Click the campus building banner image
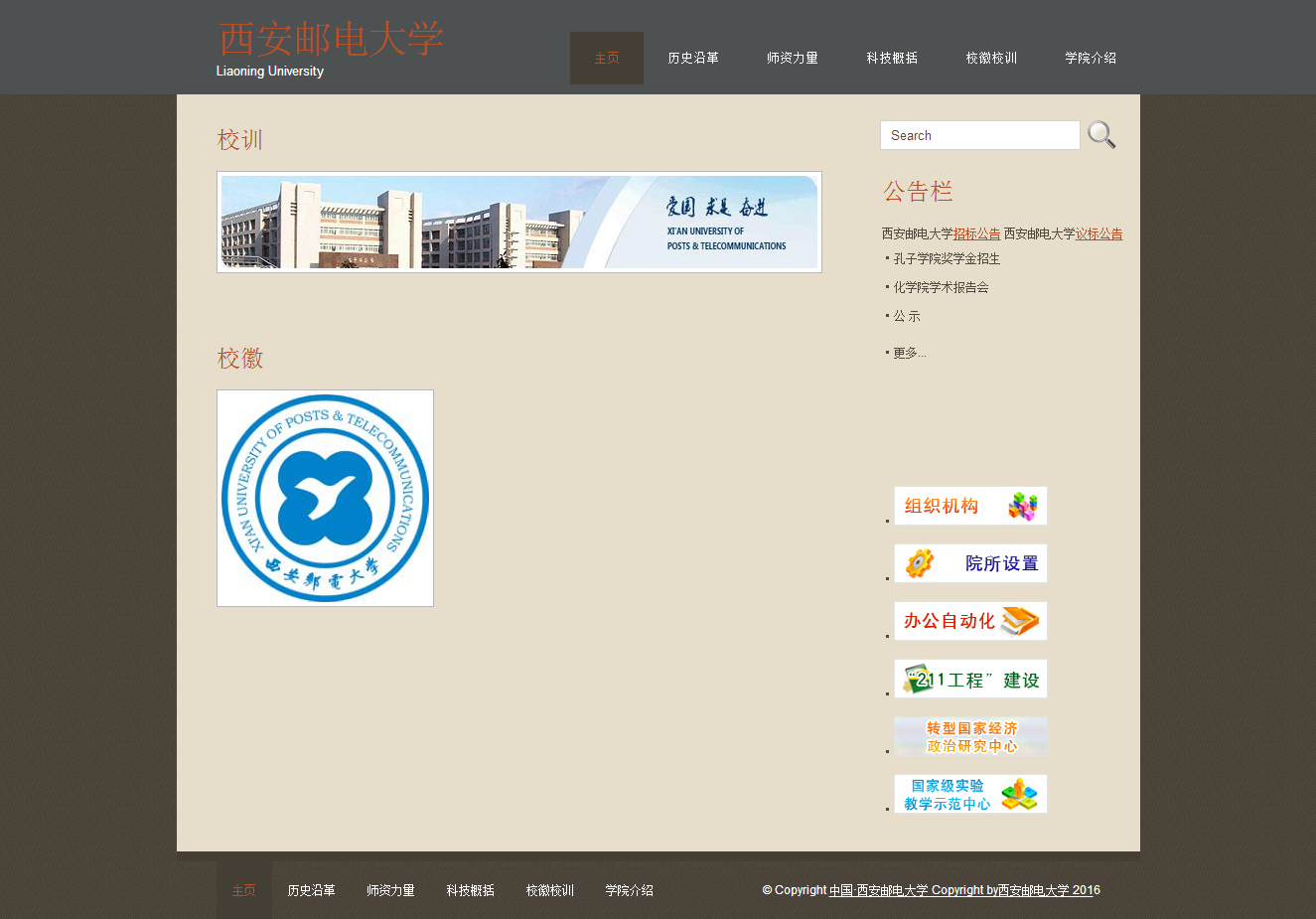 (519, 222)
